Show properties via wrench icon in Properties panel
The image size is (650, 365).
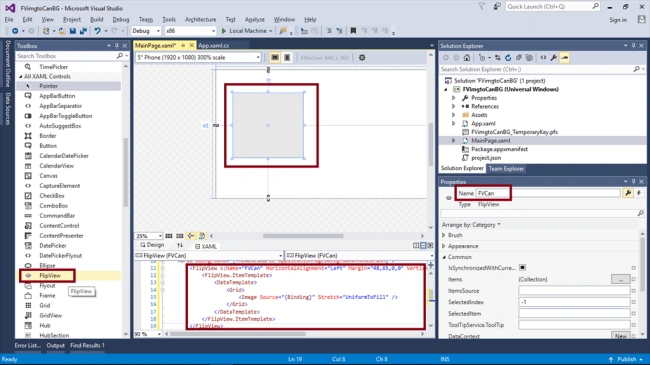(628, 193)
